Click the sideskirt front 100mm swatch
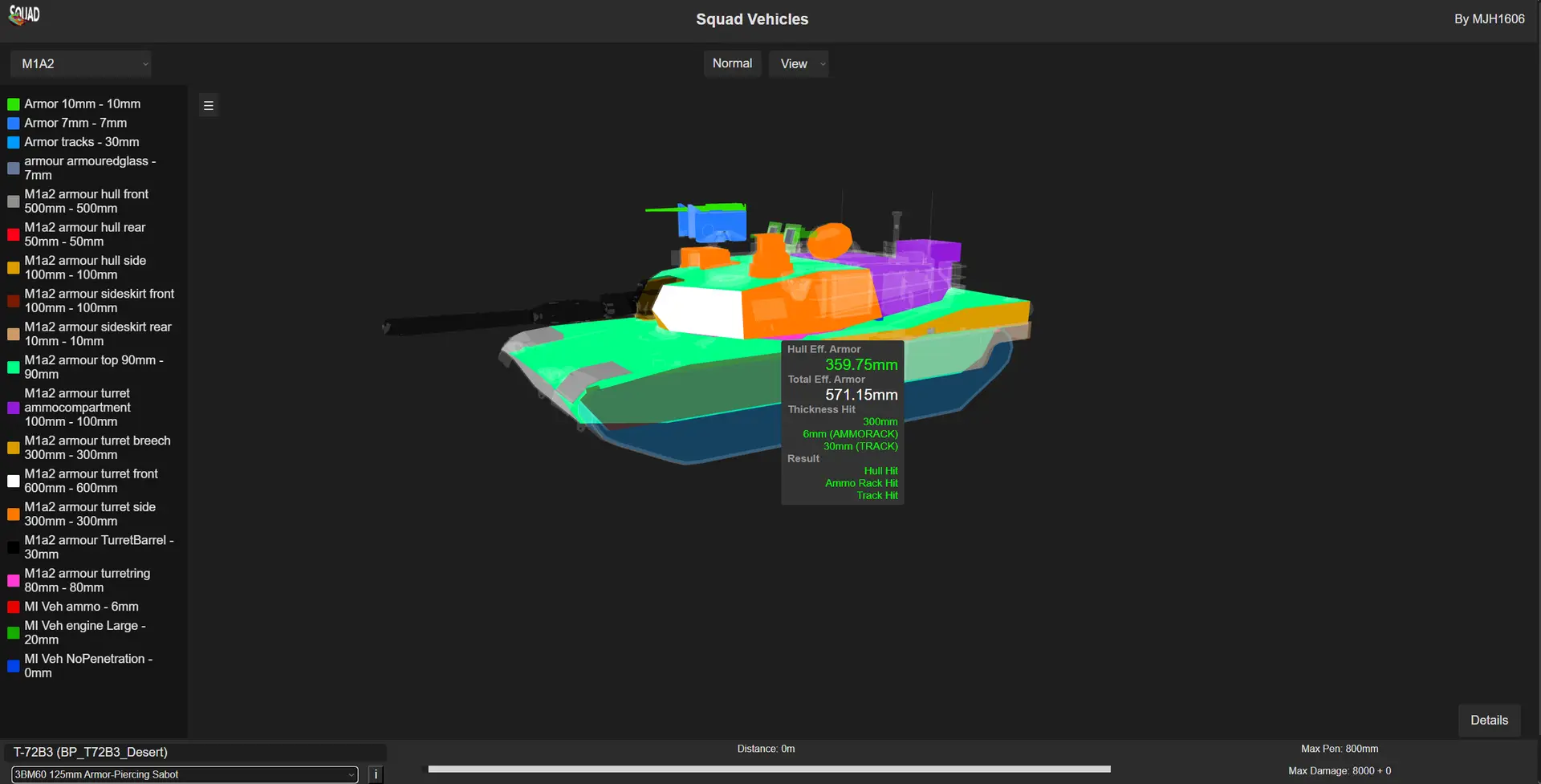 coord(14,301)
